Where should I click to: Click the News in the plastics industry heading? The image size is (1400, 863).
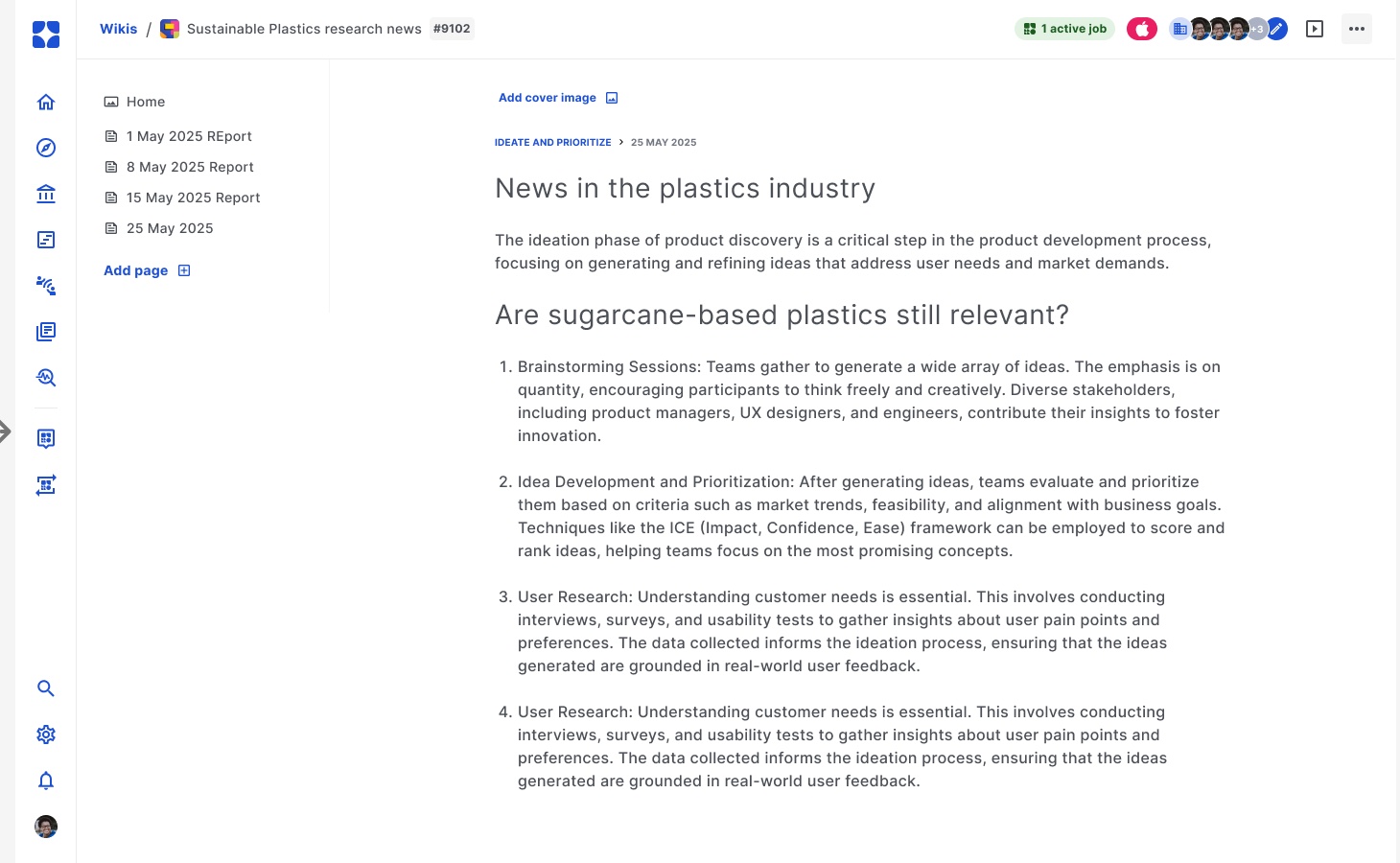(x=685, y=188)
